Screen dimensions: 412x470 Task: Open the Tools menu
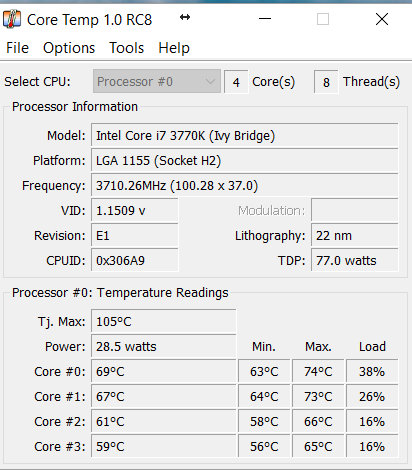click(x=127, y=48)
